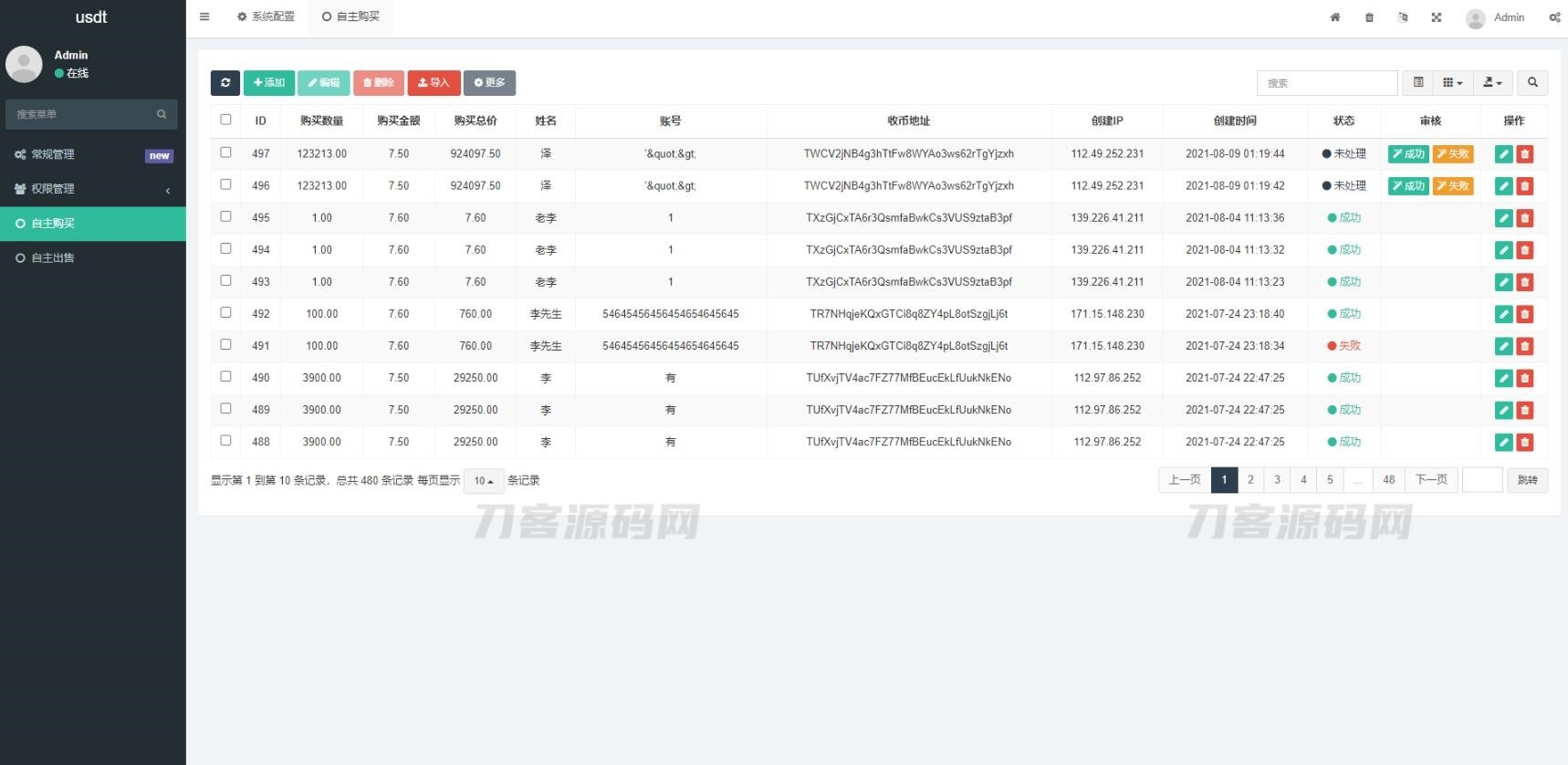Delete row 497 with red trash icon
This screenshot has height=765, width=1568.
tap(1524, 154)
